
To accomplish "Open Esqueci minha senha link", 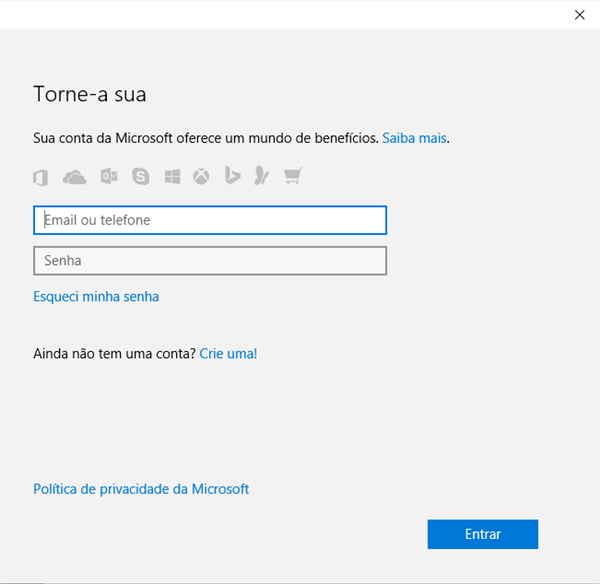I will (x=96, y=297).
